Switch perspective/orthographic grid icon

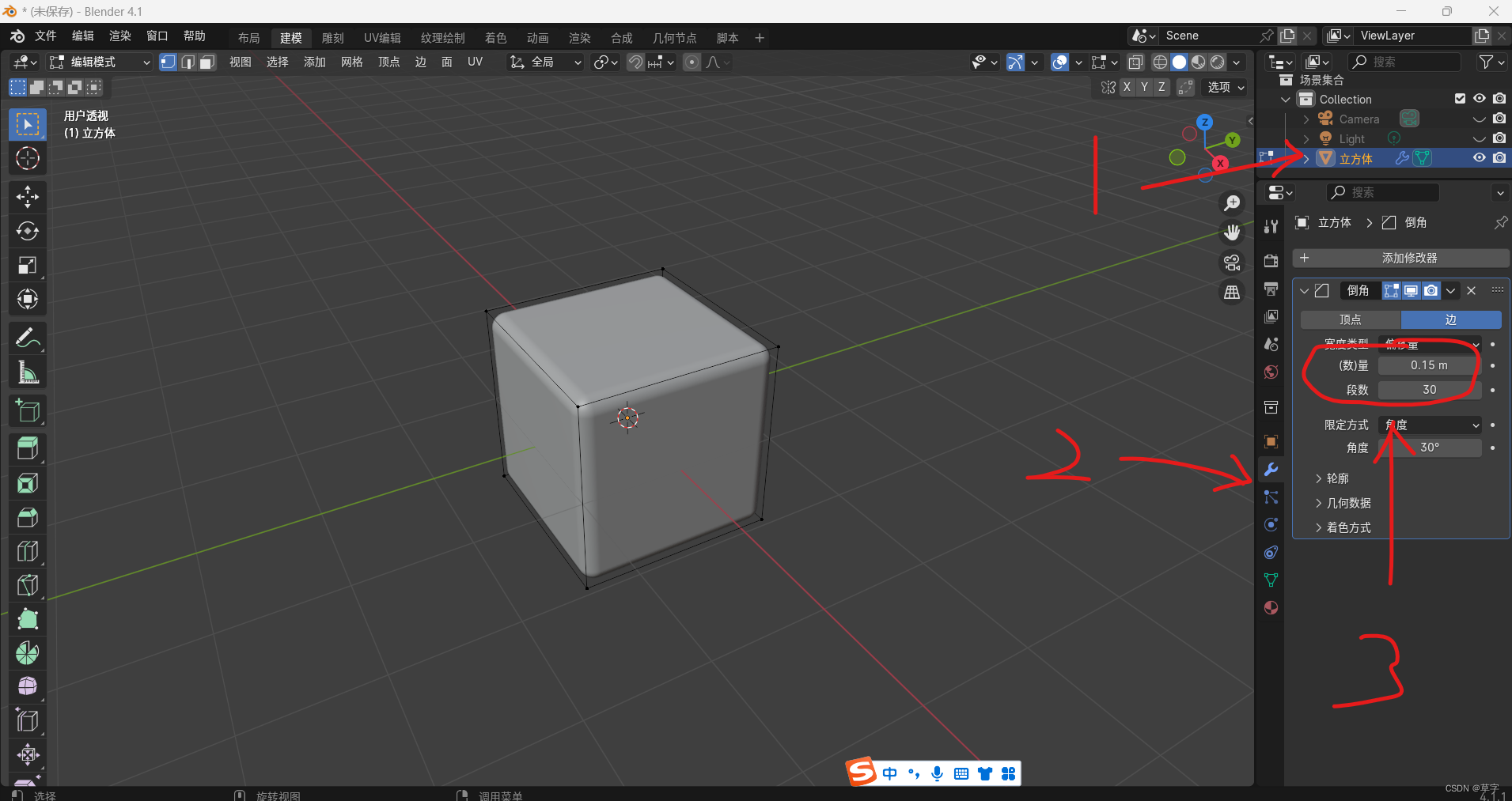click(x=1232, y=293)
